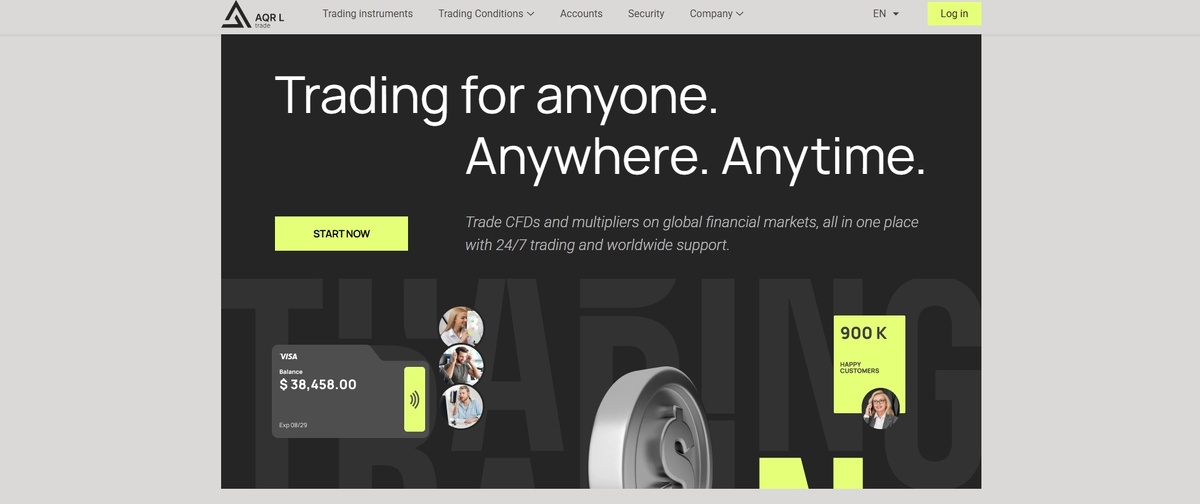1200x504 pixels.
Task: Go to the Accounts page
Action: pyautogui.click(x=581, y=14)
